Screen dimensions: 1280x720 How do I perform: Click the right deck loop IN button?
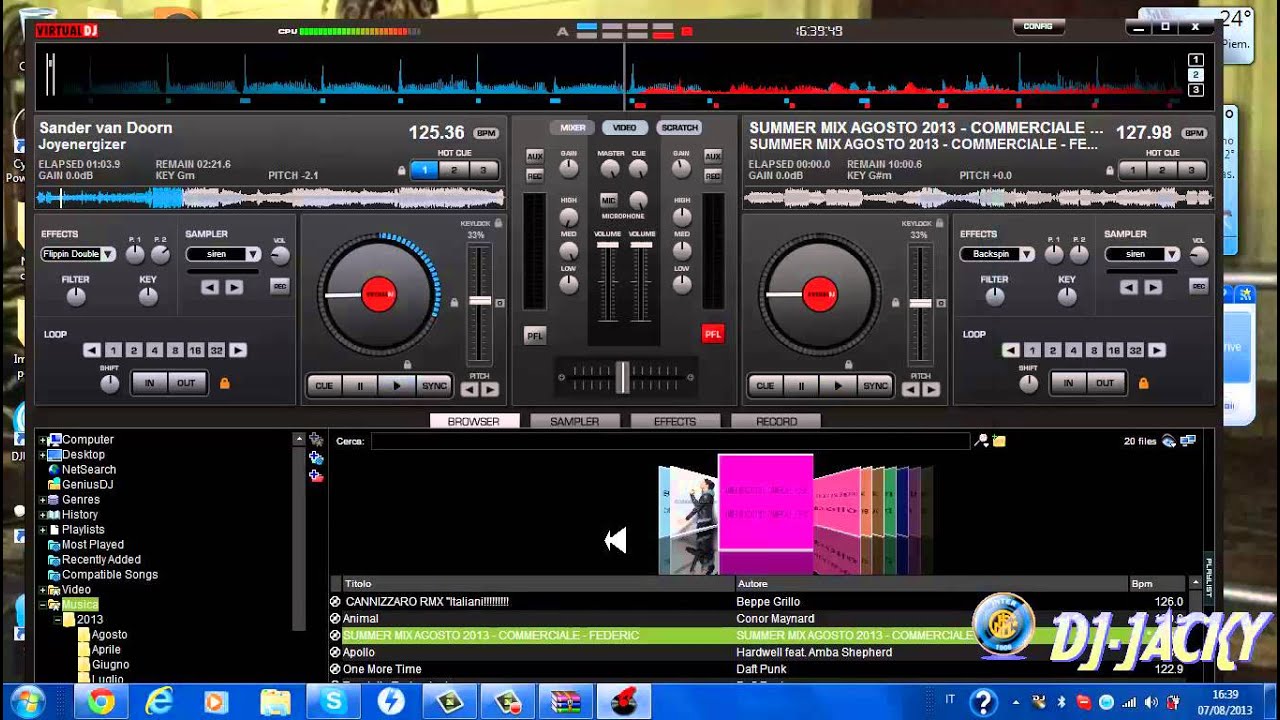tap(1068, 383)
